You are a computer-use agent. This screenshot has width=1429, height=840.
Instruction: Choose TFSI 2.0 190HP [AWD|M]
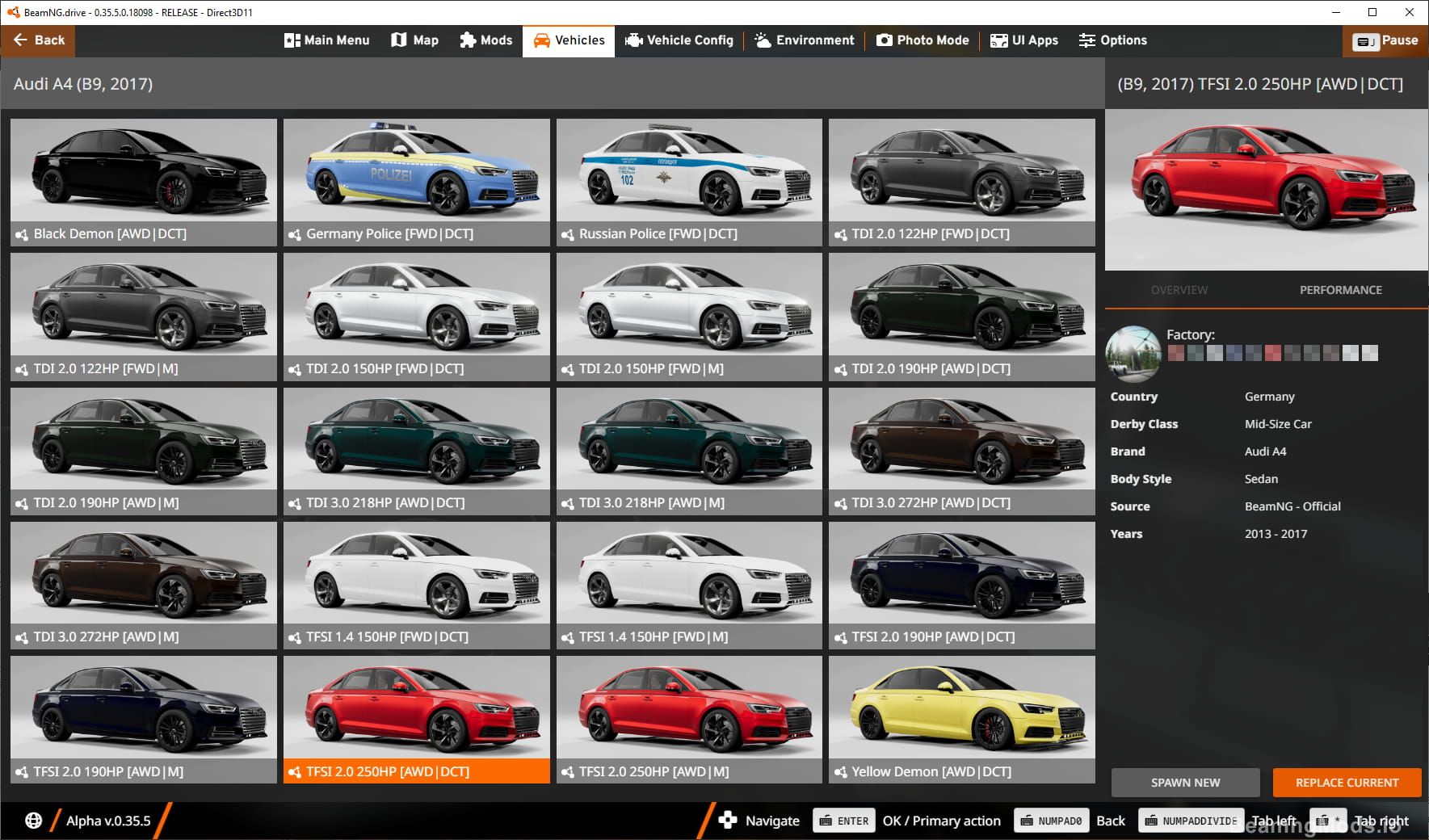144,720
